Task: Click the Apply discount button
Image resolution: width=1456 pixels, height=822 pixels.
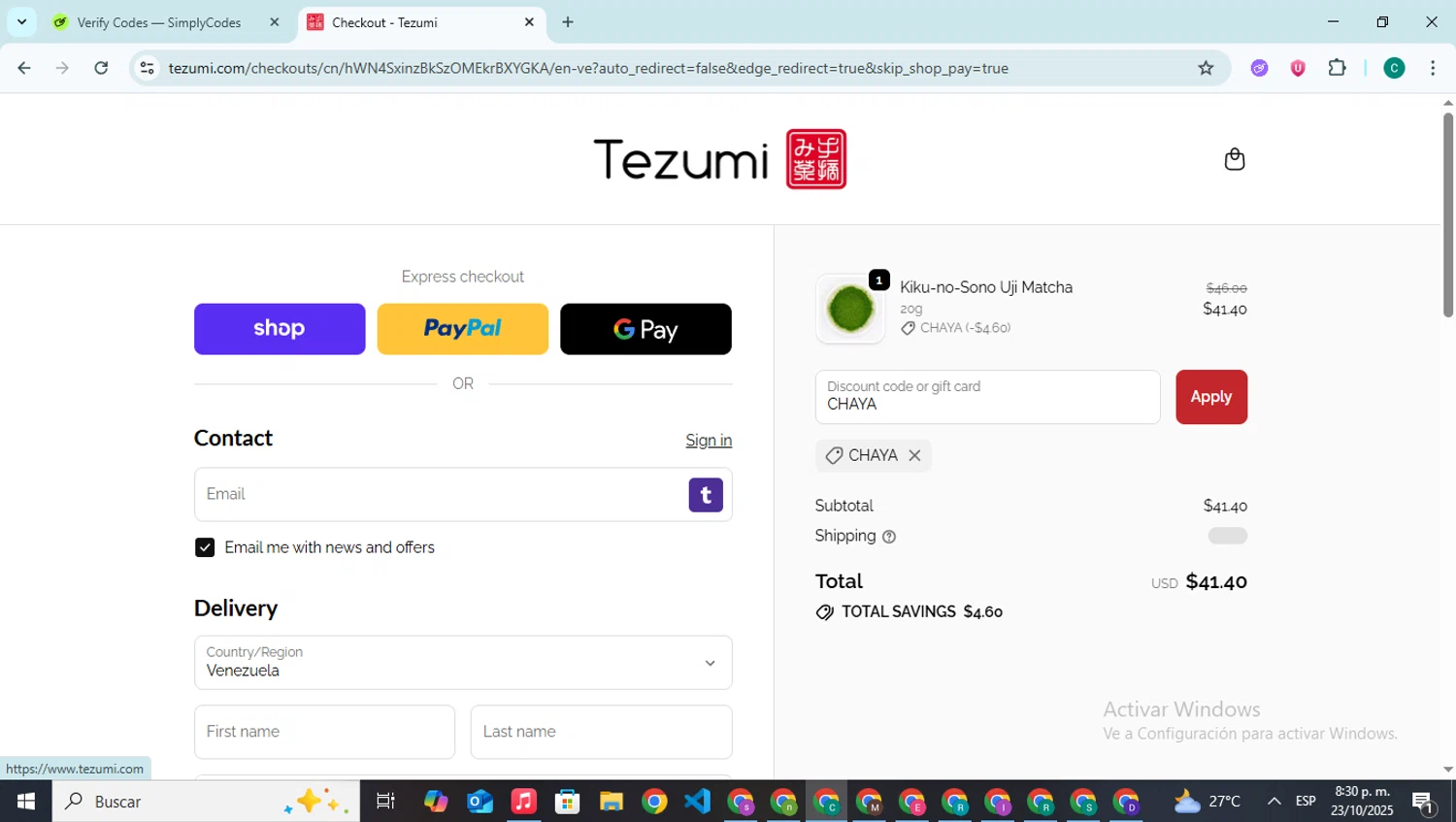Action: coord(1211,397)
